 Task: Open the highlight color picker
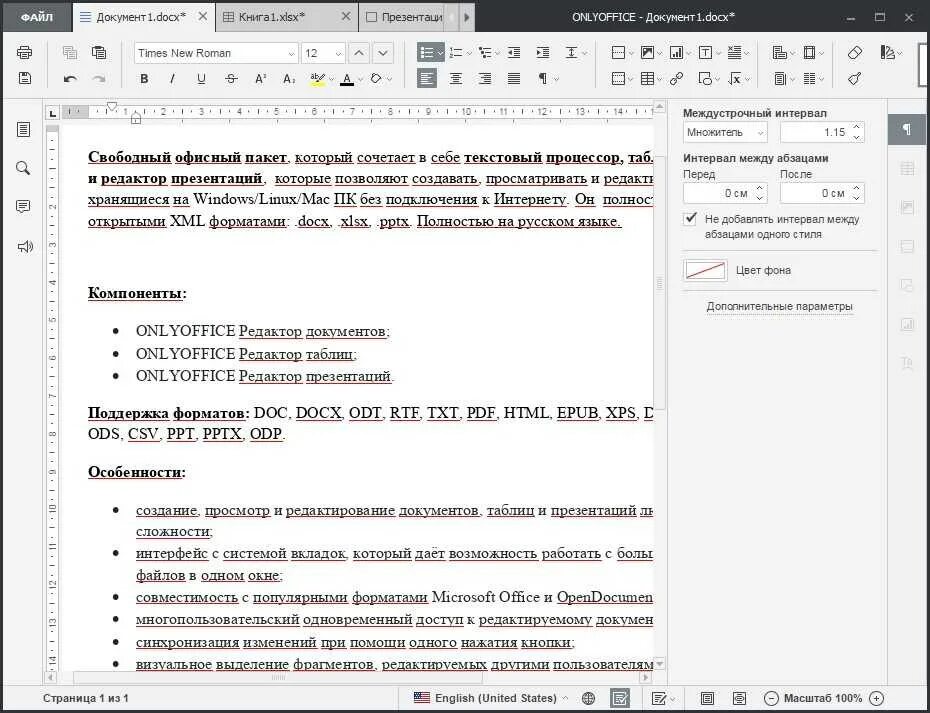click(x=332, y=78)
